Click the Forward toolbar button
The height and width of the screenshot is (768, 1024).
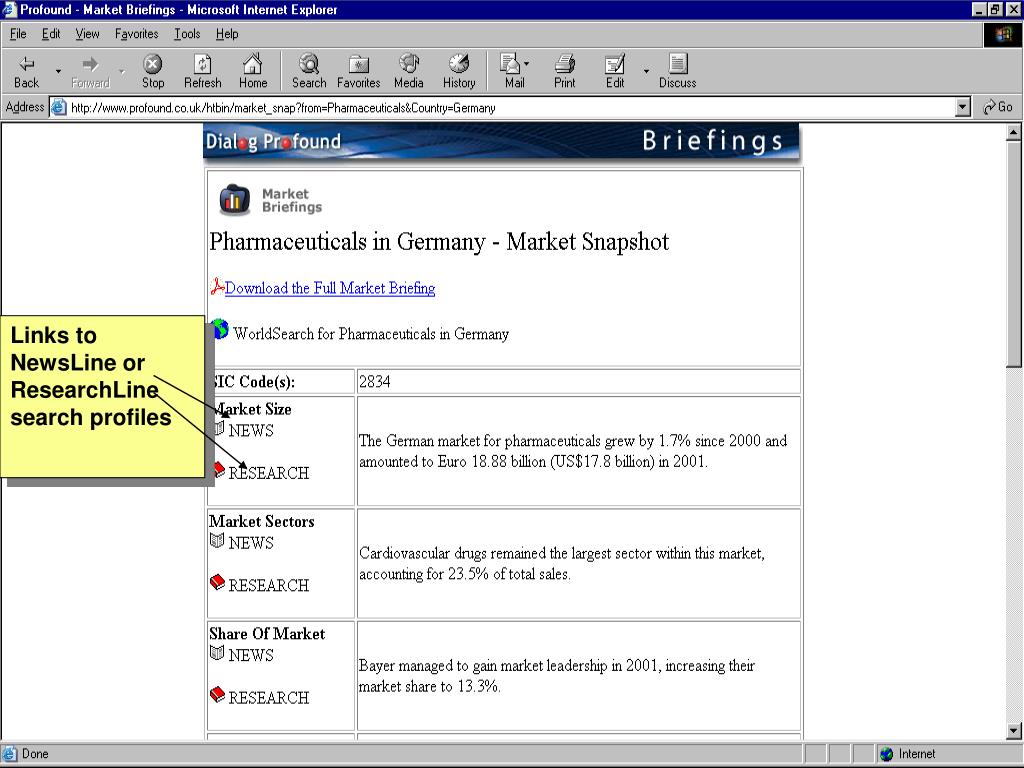91,71
